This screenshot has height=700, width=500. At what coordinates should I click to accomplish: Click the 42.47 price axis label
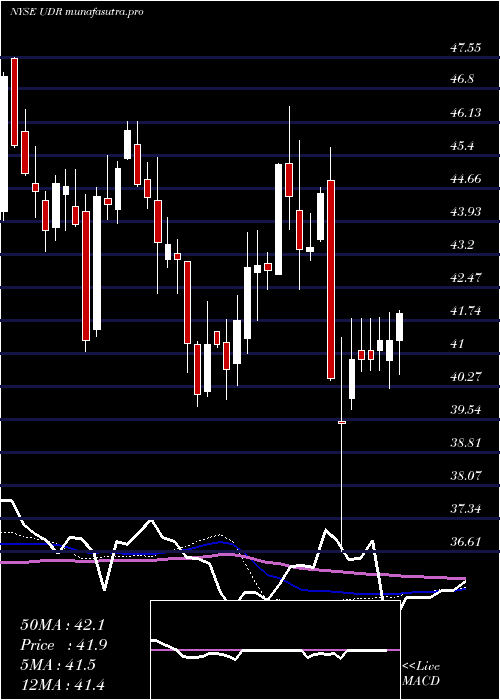(466, 278)
